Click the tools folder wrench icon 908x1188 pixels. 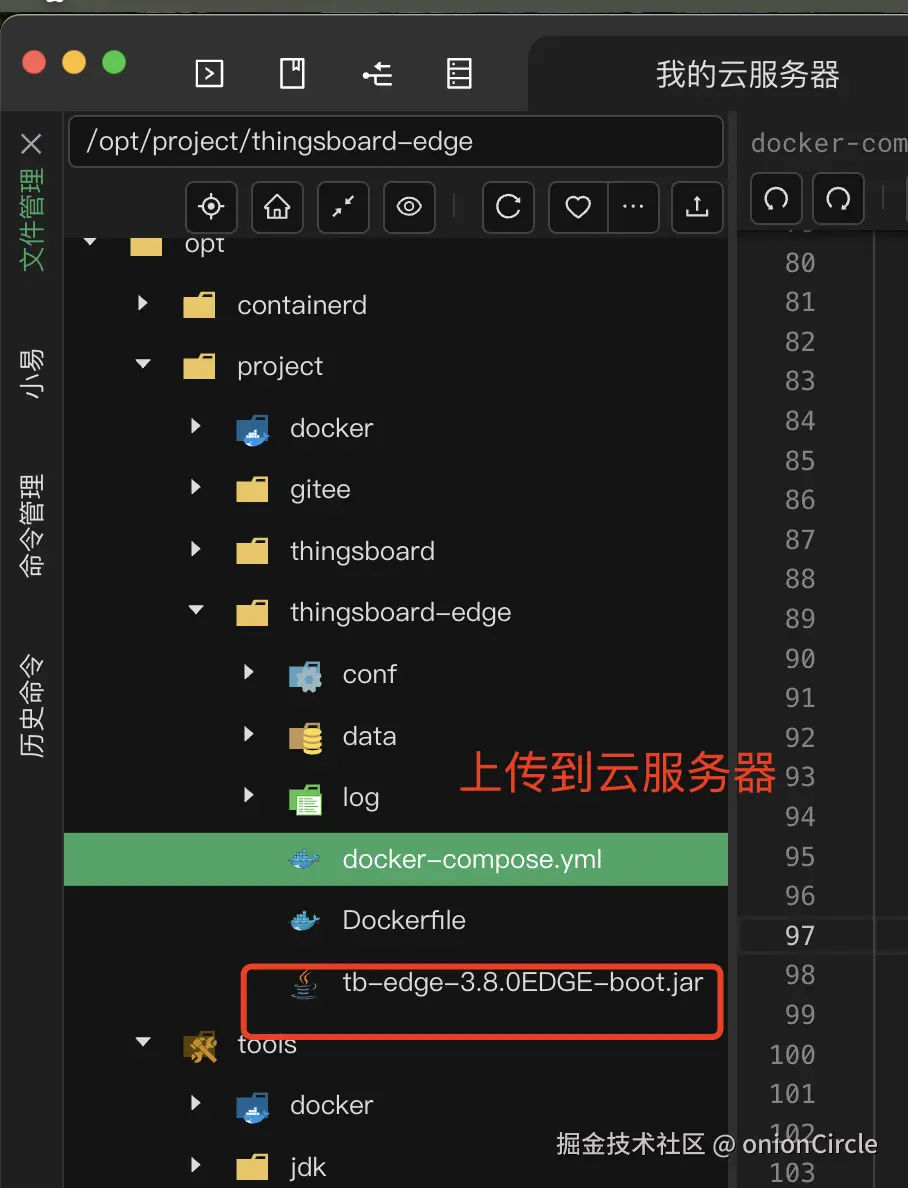pyautogui.click(x=200, y=1046)
